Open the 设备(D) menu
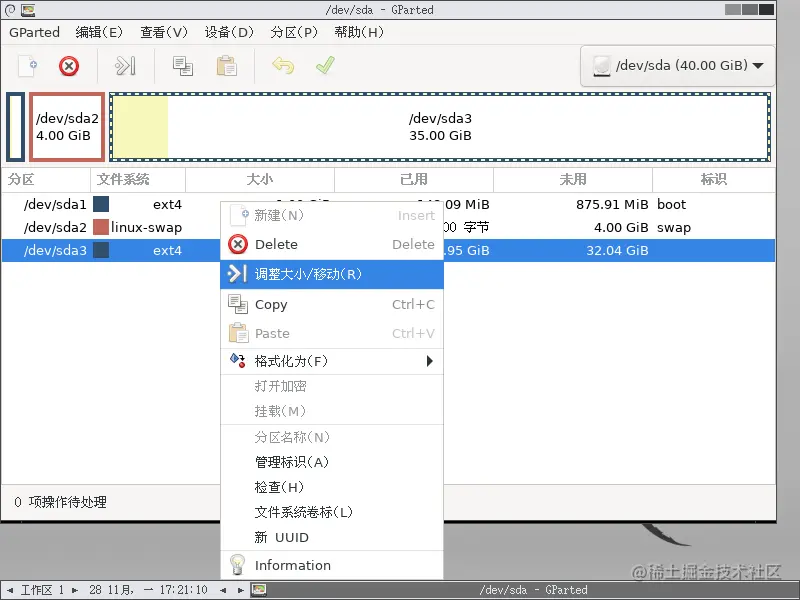Viewport: 800px width, 600px height. [229, 32]
